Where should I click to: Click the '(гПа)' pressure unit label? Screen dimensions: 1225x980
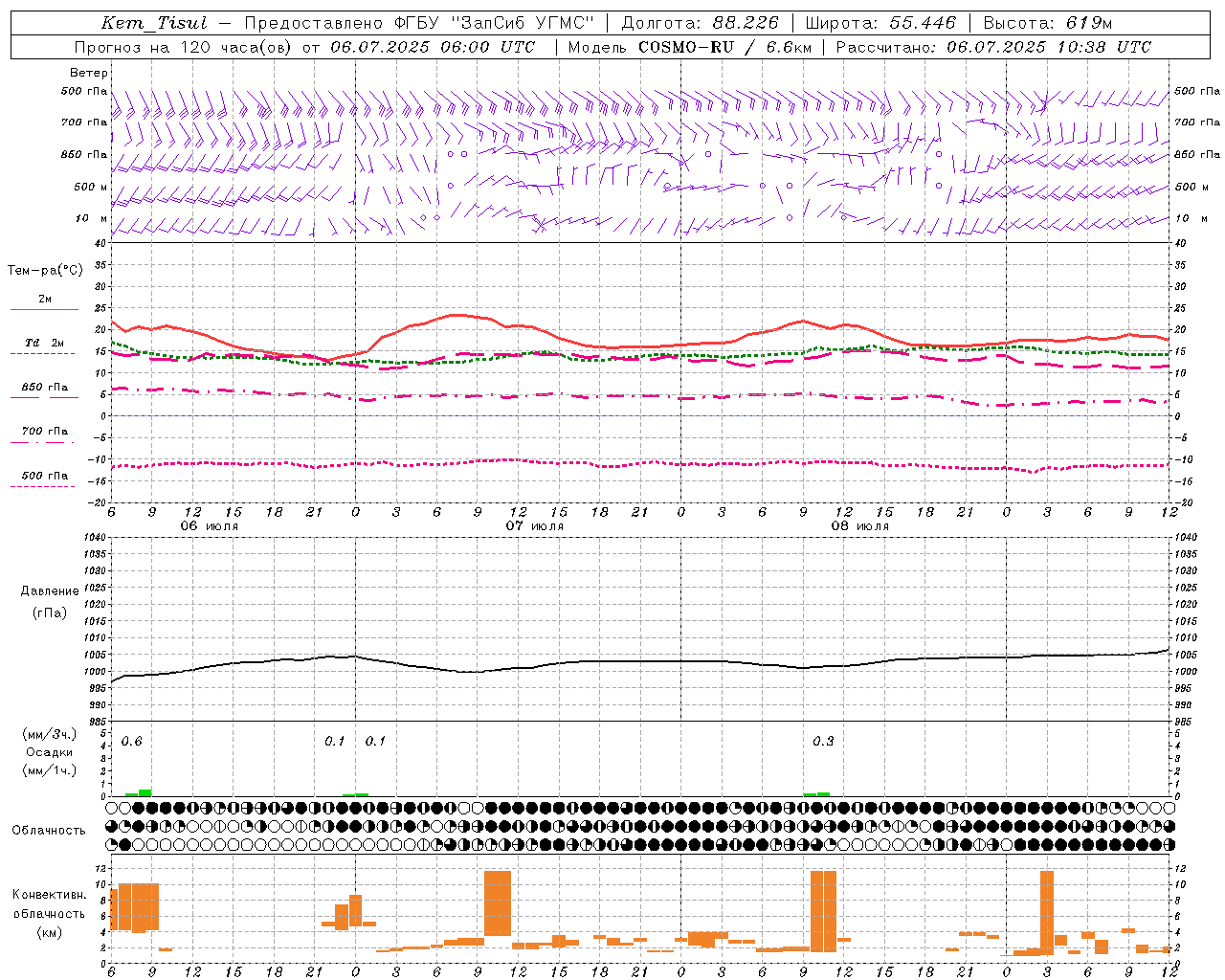[x=50, y=613]
